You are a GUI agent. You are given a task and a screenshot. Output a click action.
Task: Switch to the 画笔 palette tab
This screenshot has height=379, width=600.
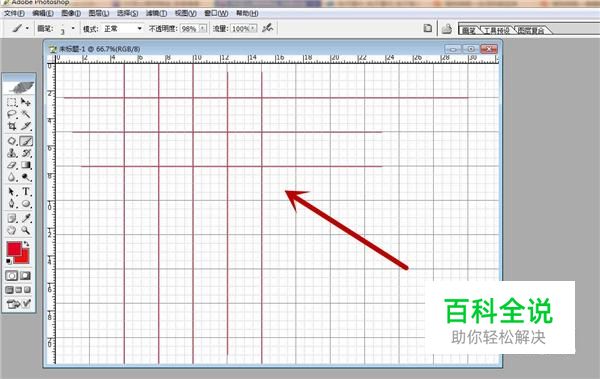point(469,31)
